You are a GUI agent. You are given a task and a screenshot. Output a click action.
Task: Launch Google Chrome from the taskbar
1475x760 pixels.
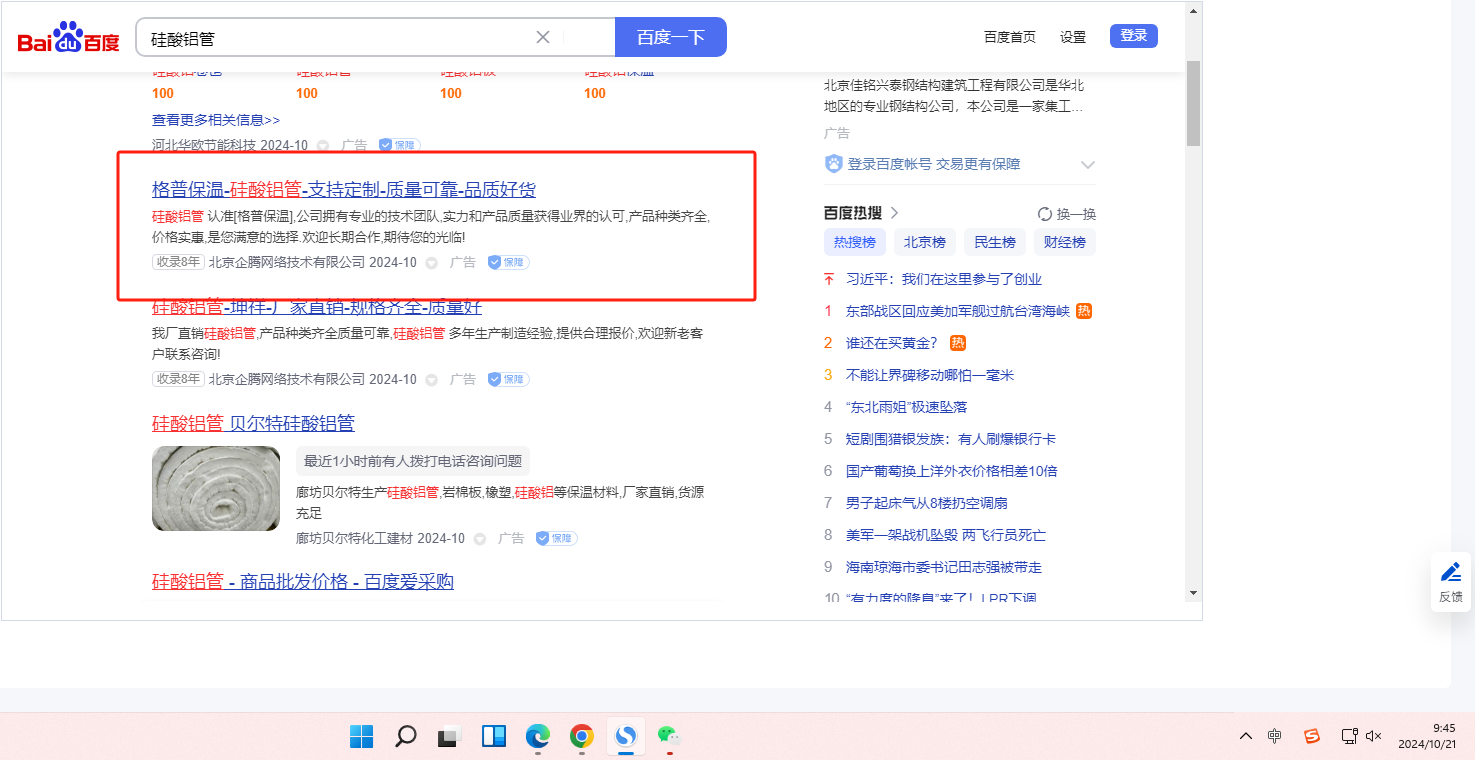point(582,737)
